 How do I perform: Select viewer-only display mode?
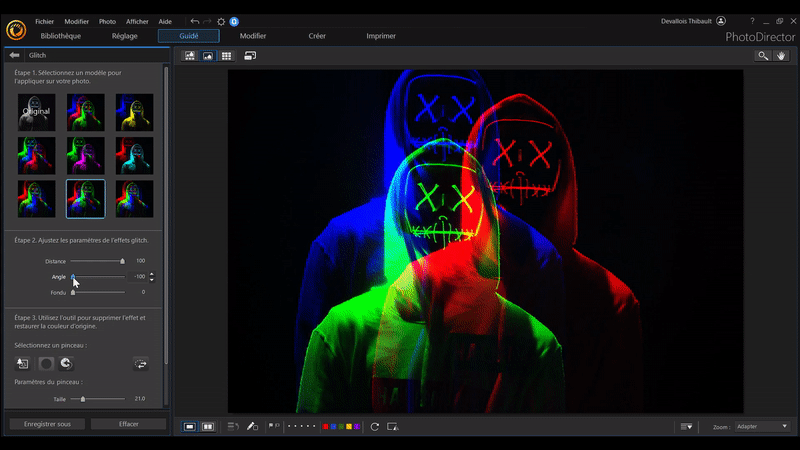pyautogui.click(x=208, y=56)
